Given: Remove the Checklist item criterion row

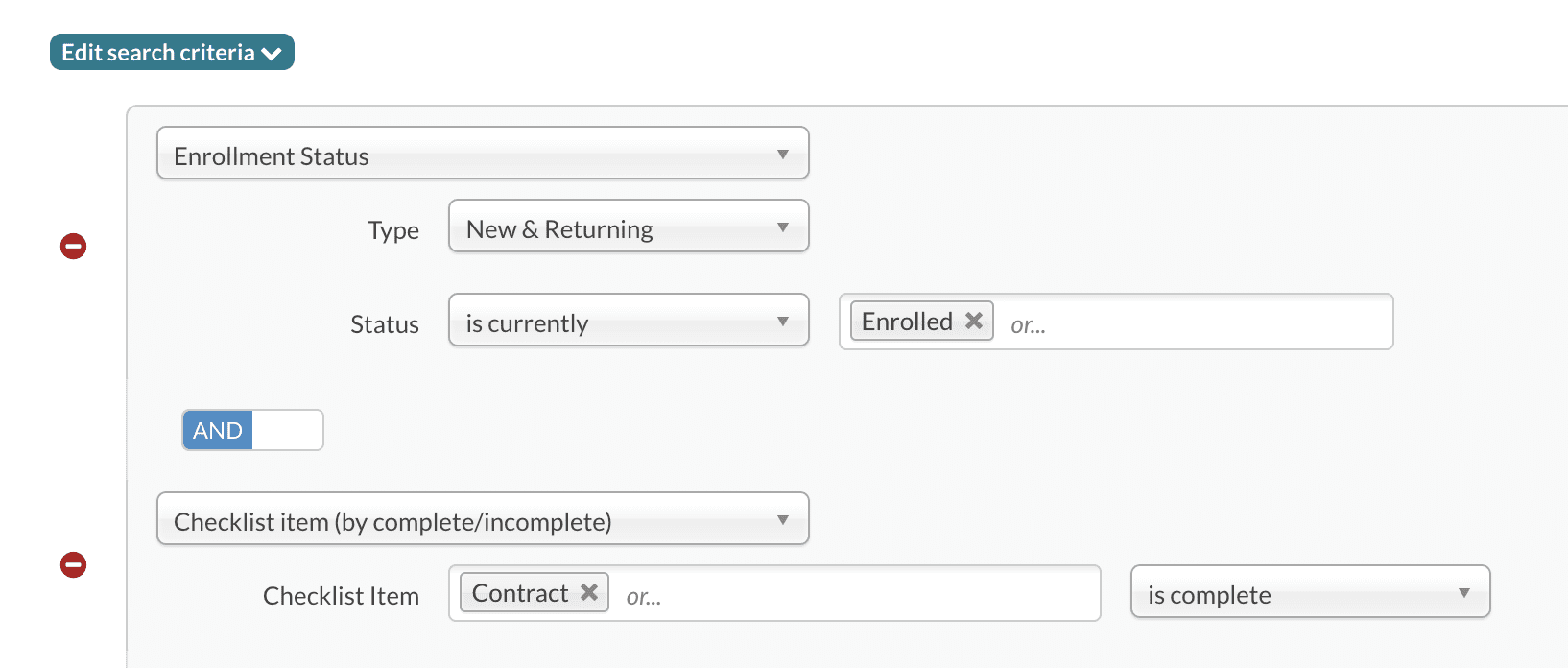Looking at the screenshot, I should coord(74,565).
